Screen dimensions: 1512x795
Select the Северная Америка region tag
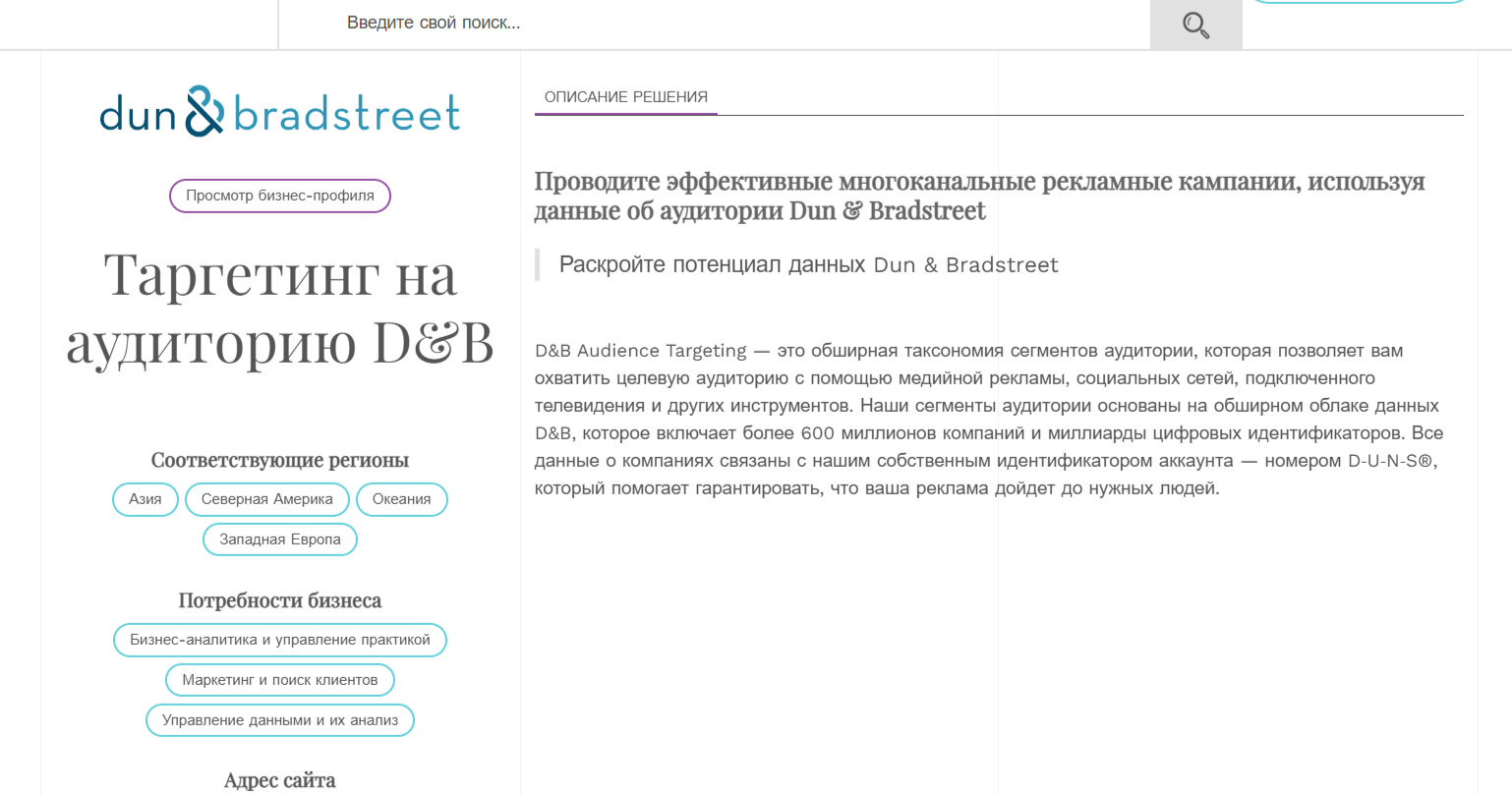pyautogui.click(x=266, y=499)
